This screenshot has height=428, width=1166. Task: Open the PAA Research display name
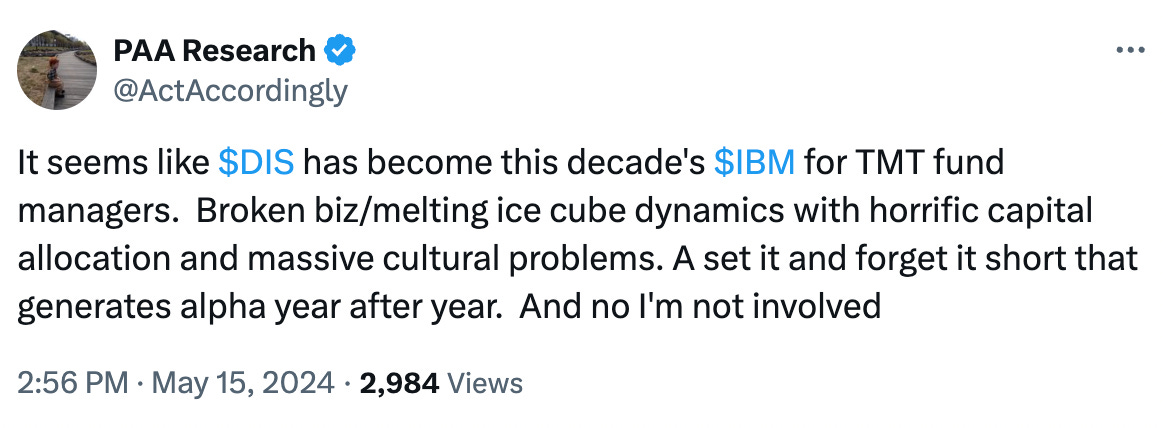(215, 51)
